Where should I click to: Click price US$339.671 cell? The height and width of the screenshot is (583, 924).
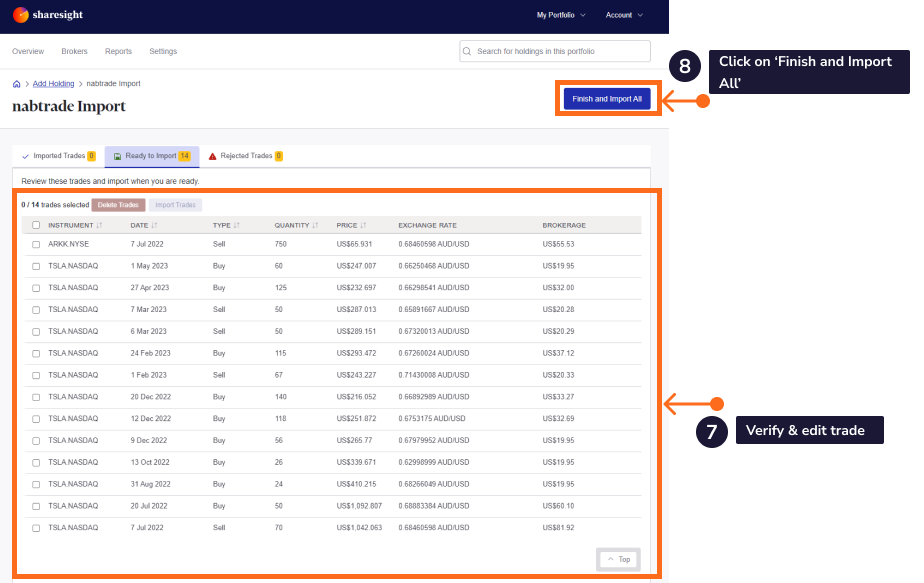coord(356,462)
